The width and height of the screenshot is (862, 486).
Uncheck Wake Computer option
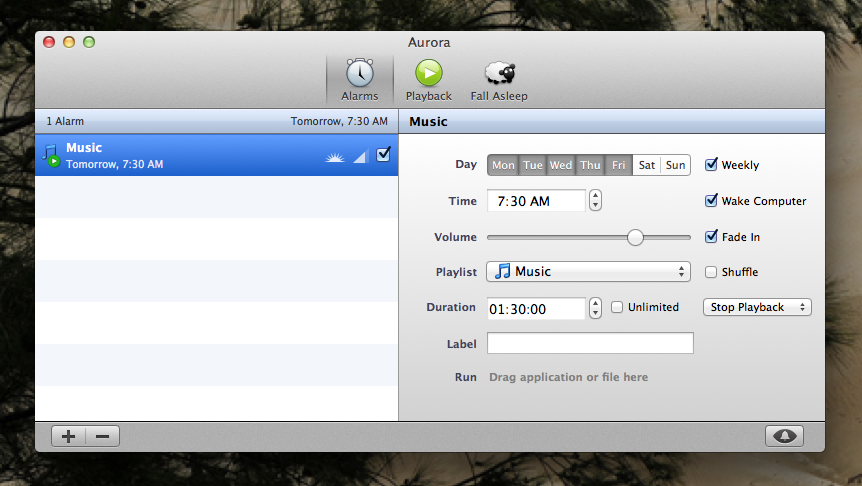[711, 200]
